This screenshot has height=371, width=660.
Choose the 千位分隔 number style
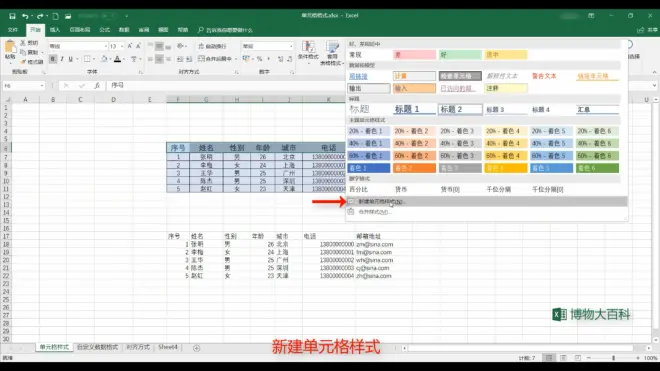coord(498,190)
